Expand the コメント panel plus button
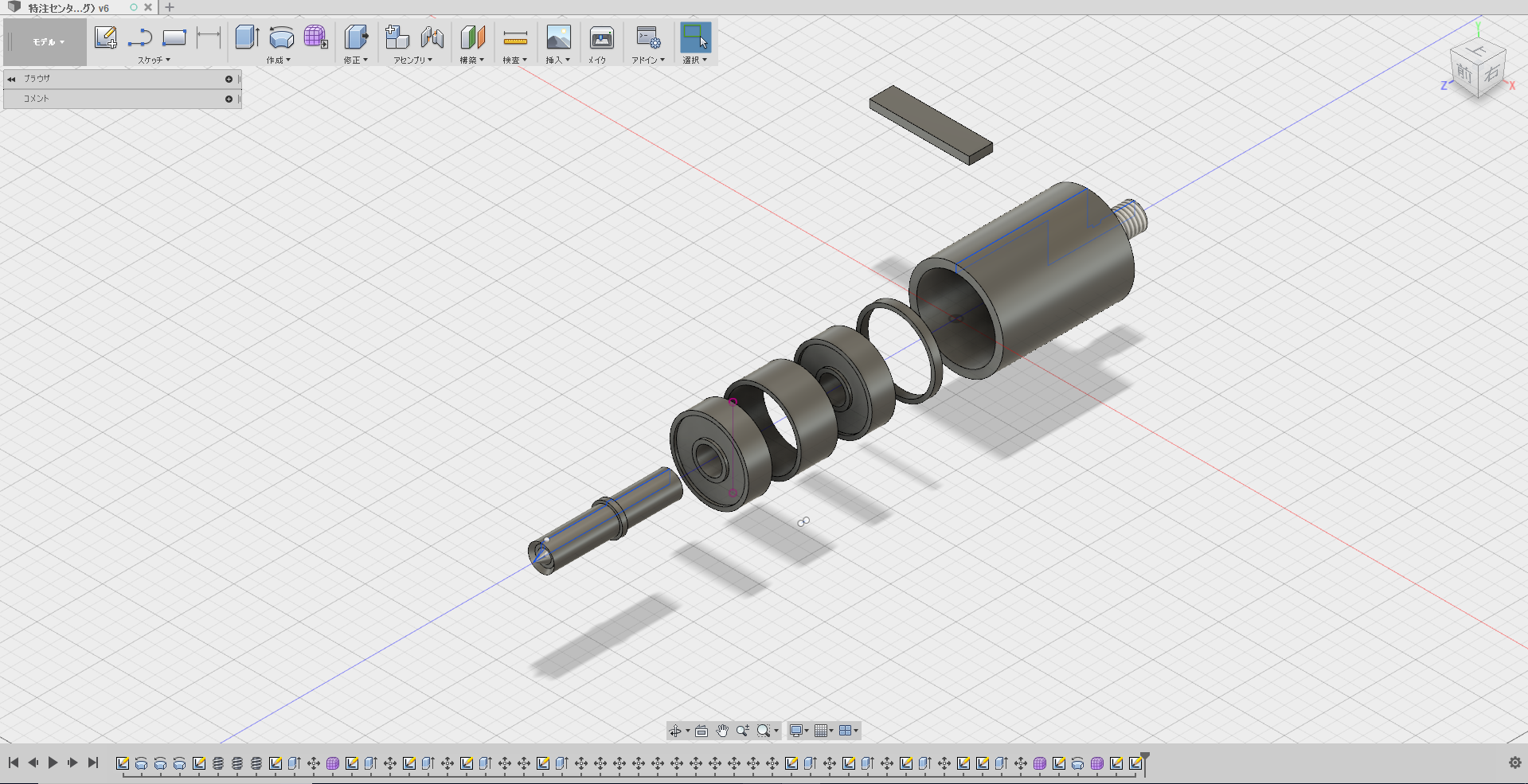Screen dimensions: 1528x784 click(x=229, y=99)
